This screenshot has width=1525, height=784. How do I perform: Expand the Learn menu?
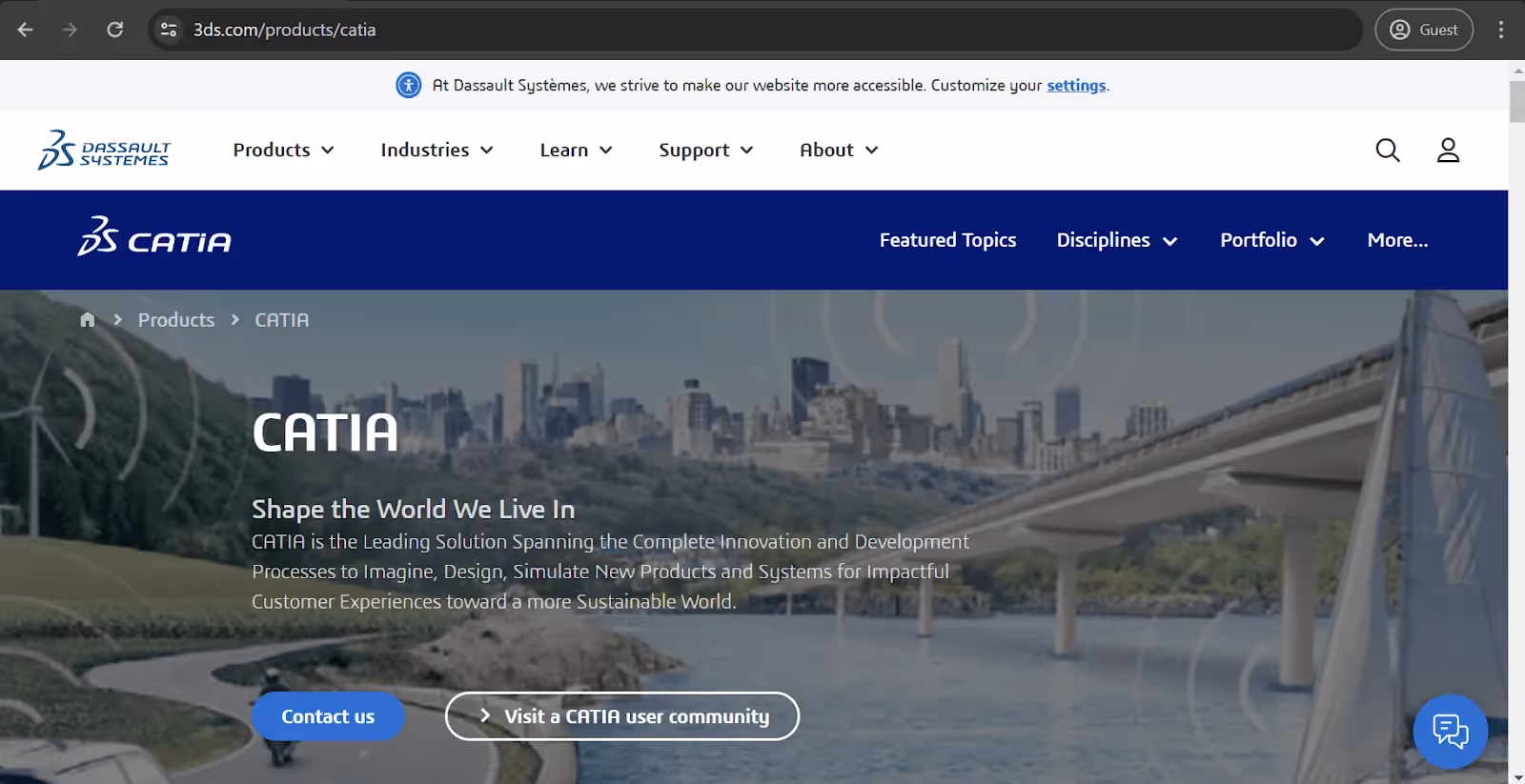(x=576, y=150)
